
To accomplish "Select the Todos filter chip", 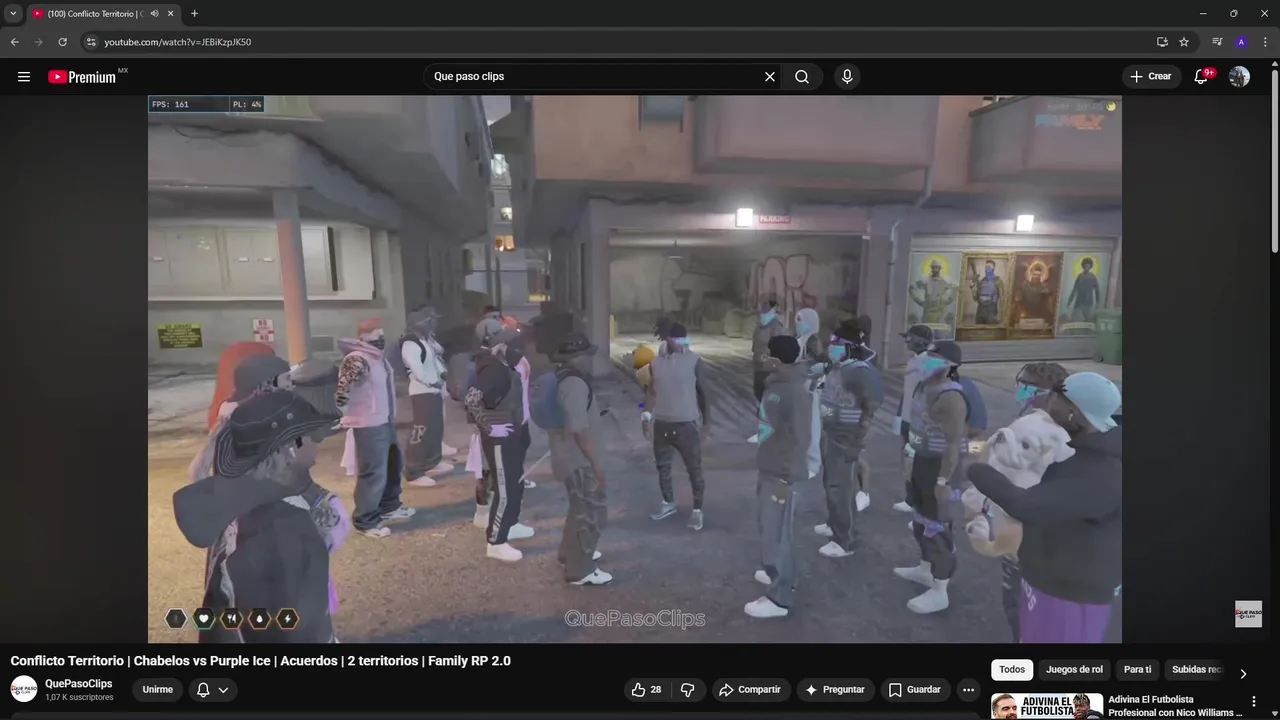I will [x=1012, y=669].
